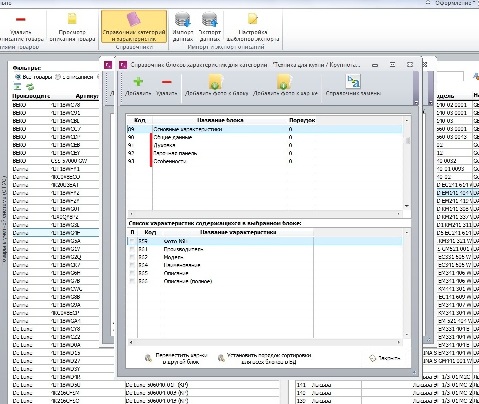479x404 pixels.
Task: Click the icon beside Установить порядок сортировки
Action: coord(221,358)
